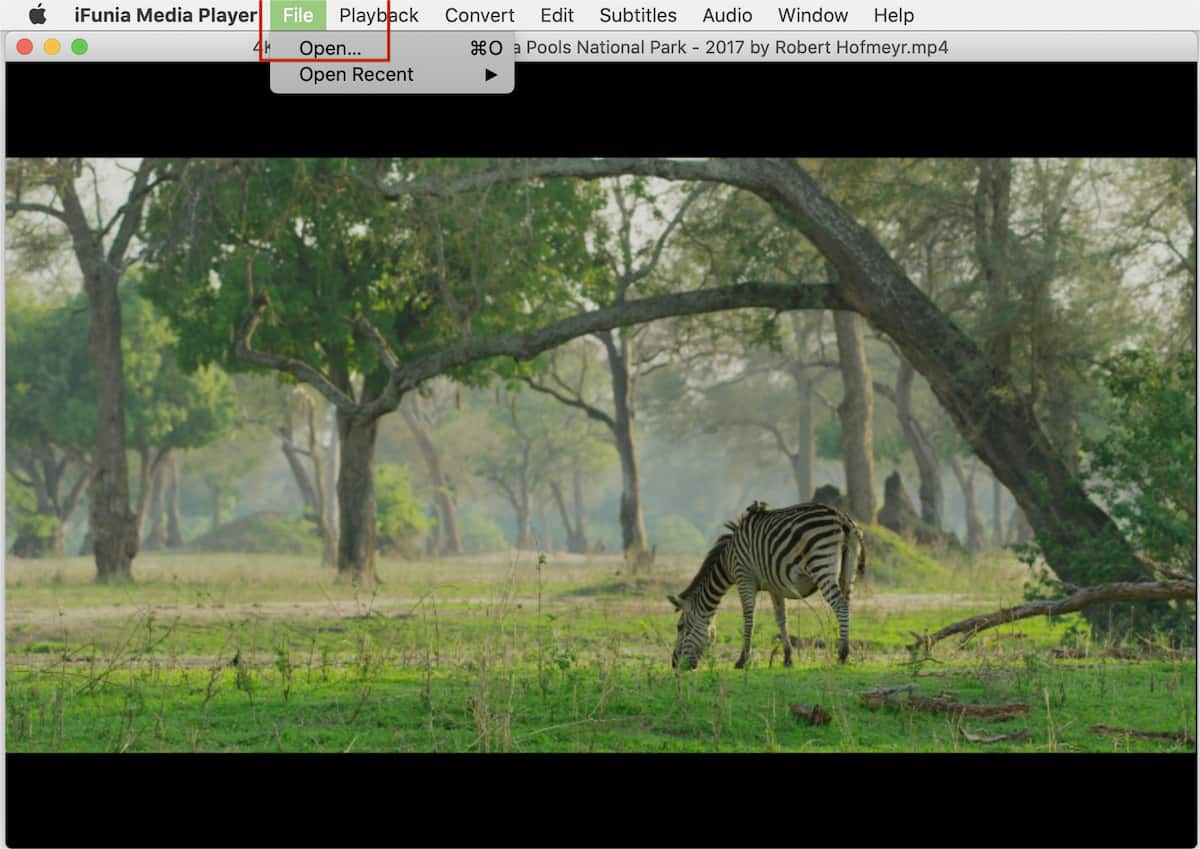Minimize the window using yellow button

coord(52,47)
